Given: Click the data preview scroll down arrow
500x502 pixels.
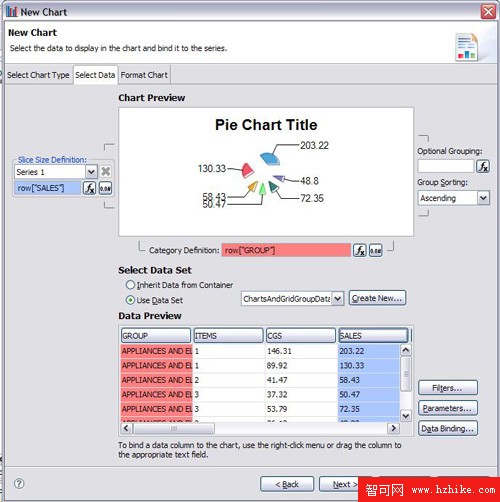Looking at the screenshot, I should [405, 416].
